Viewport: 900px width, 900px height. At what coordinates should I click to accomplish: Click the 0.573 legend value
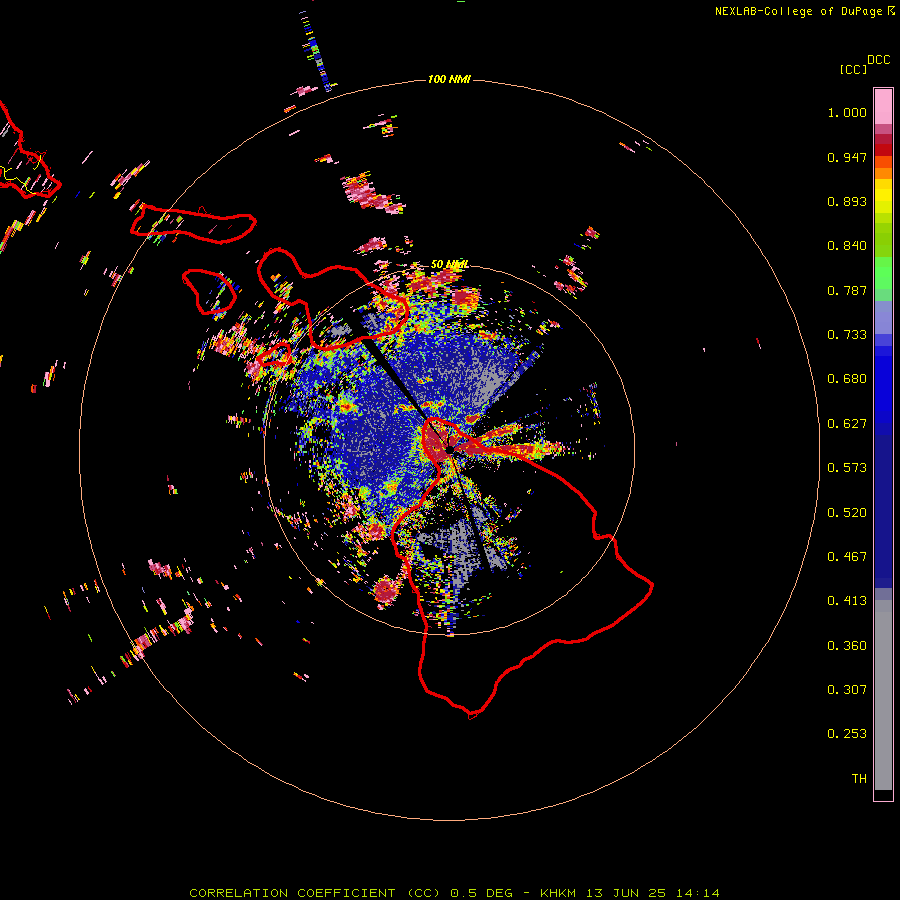point(847,468)
